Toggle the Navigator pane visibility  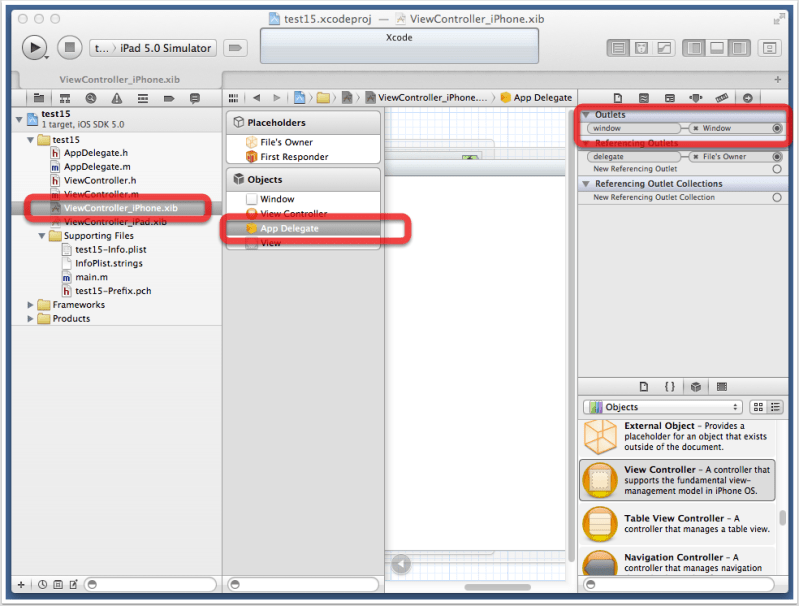point(694,48)
